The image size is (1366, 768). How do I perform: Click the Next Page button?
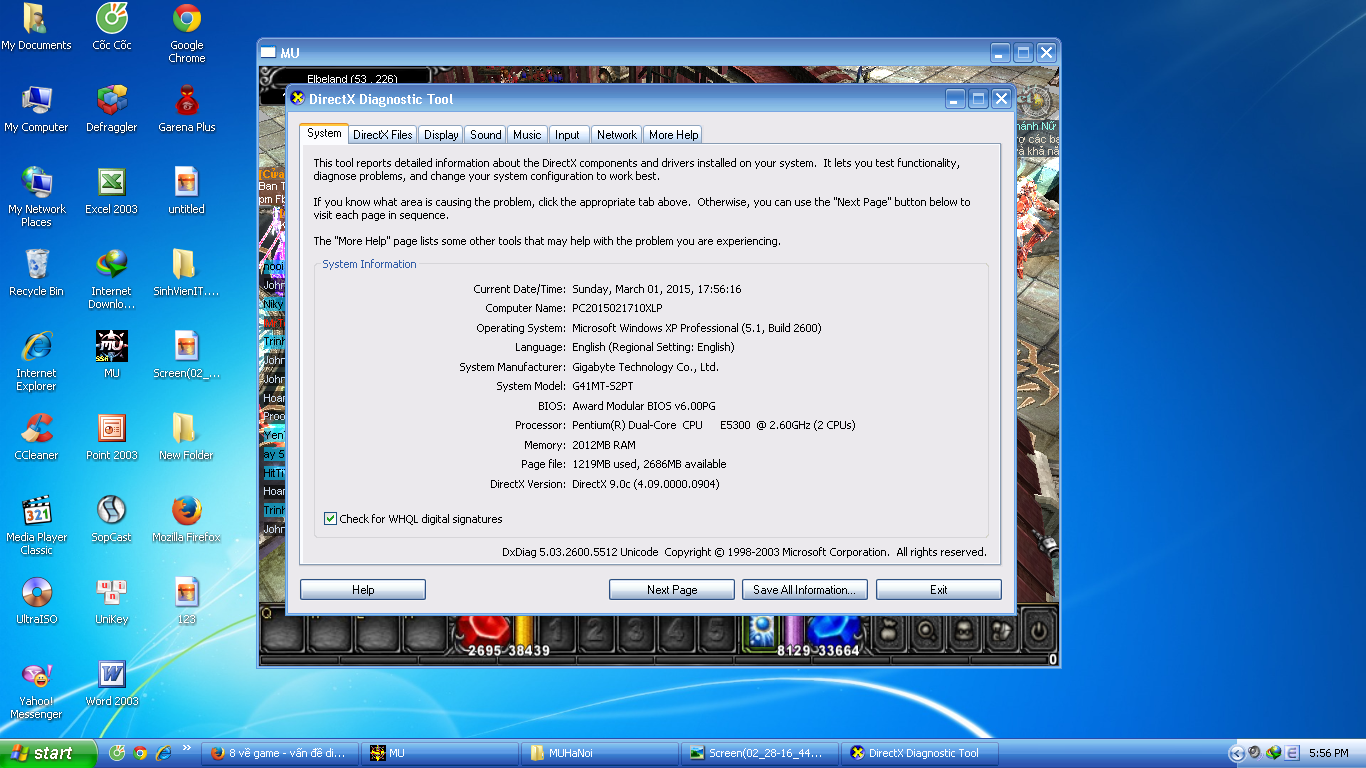coord(672,590)
